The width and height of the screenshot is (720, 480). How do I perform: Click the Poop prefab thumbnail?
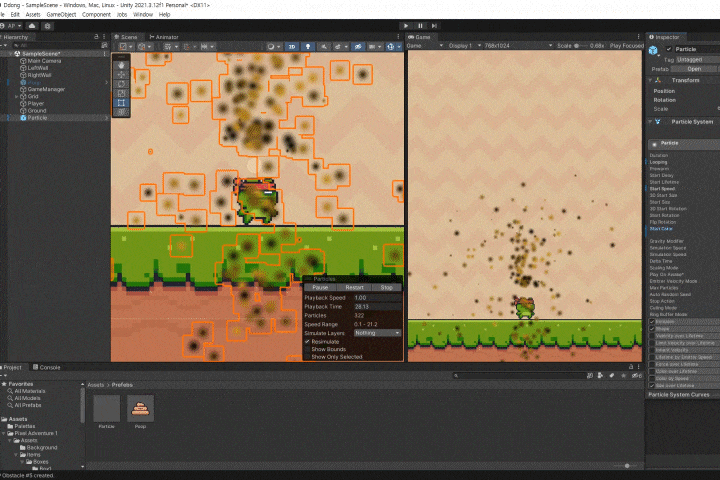pyautogui.click(x=141, y=408)
